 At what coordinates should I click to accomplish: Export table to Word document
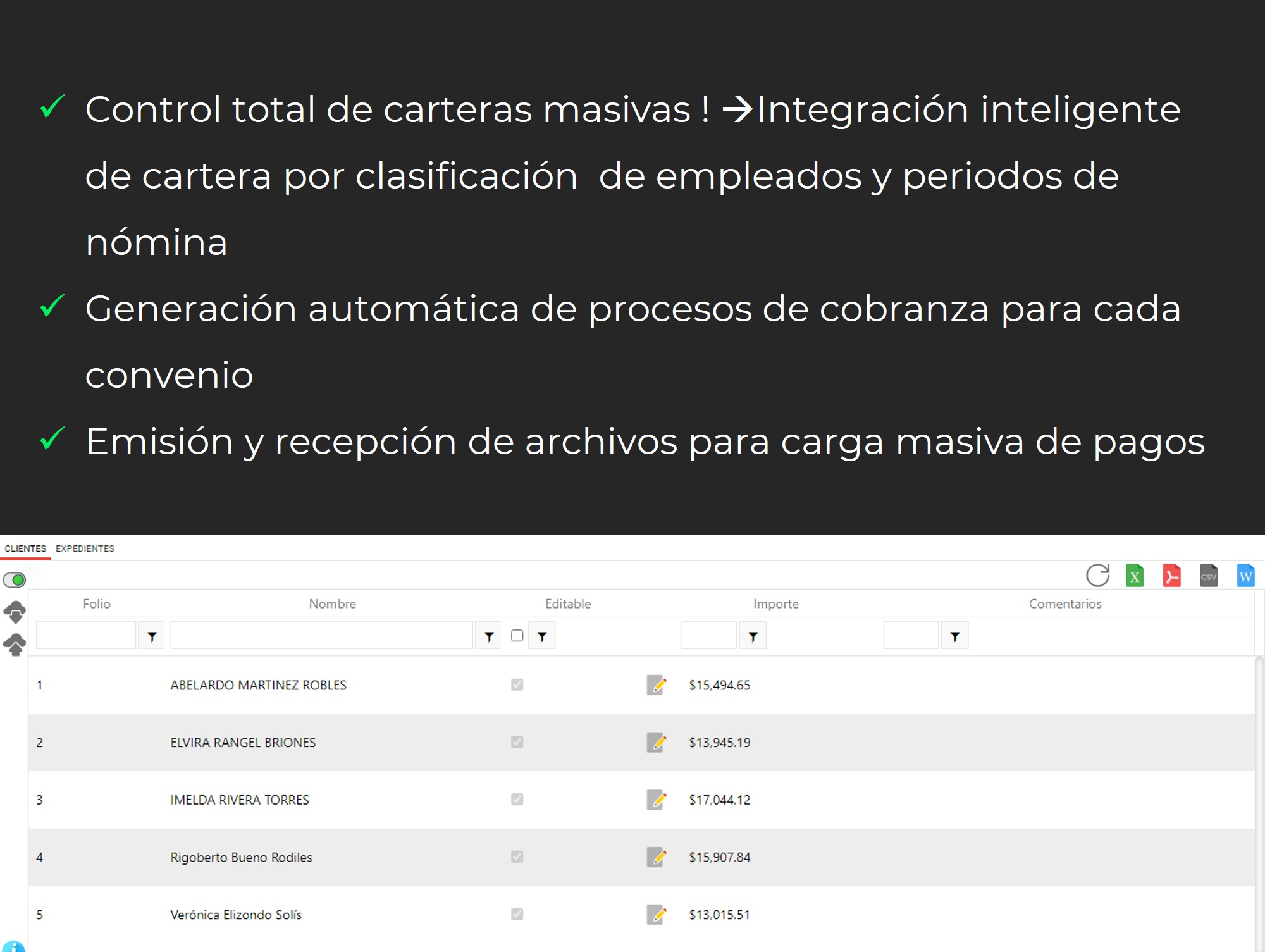[x=1245, y=576]
